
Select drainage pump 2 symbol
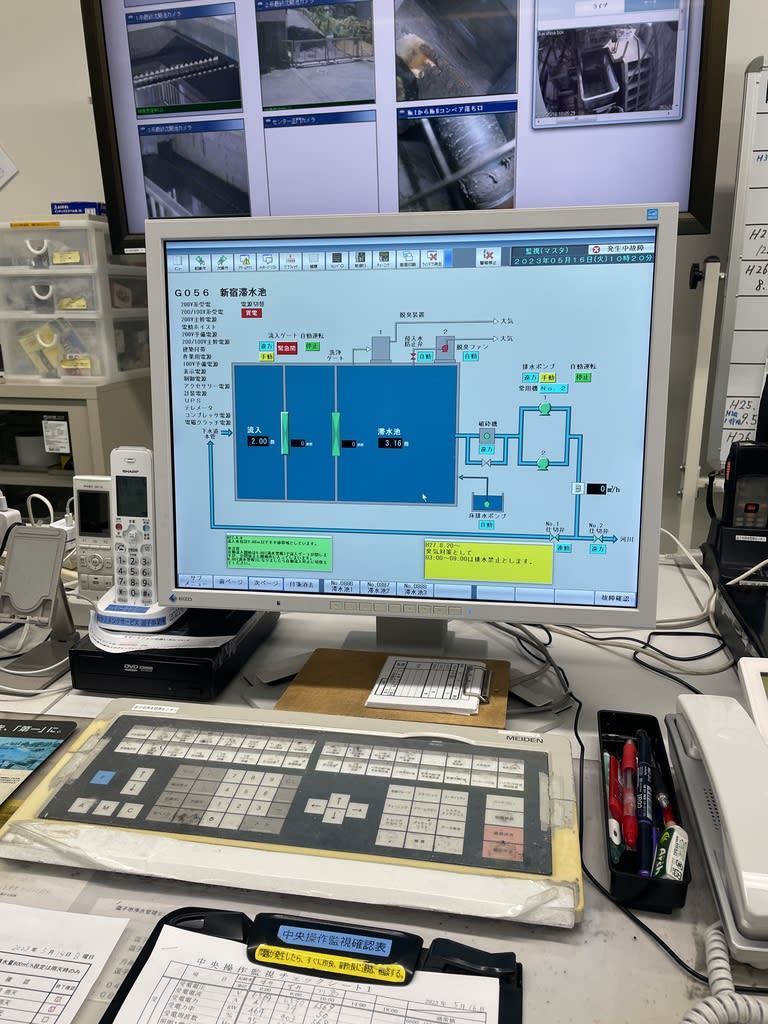543,463
